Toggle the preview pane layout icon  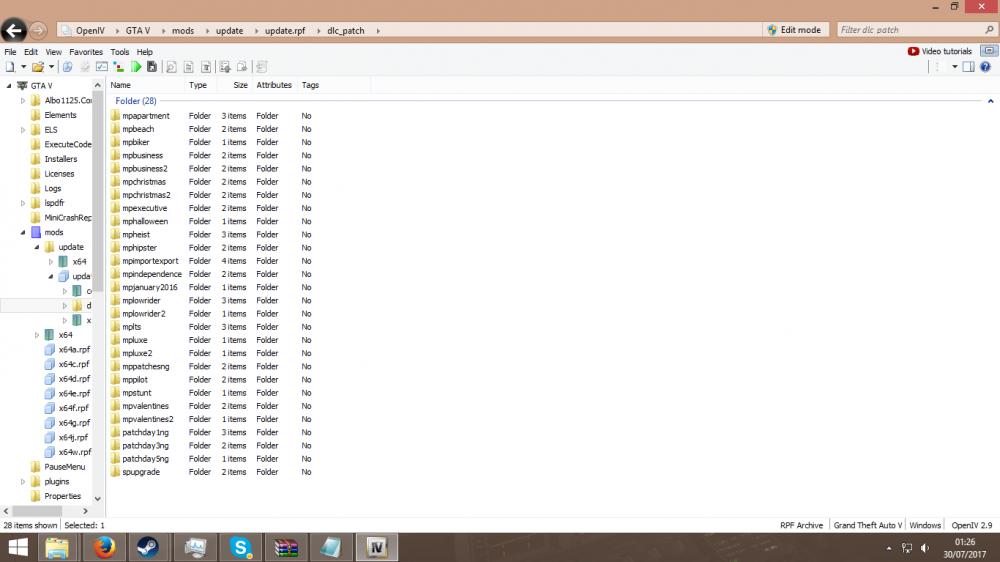(x=968, y=67)
